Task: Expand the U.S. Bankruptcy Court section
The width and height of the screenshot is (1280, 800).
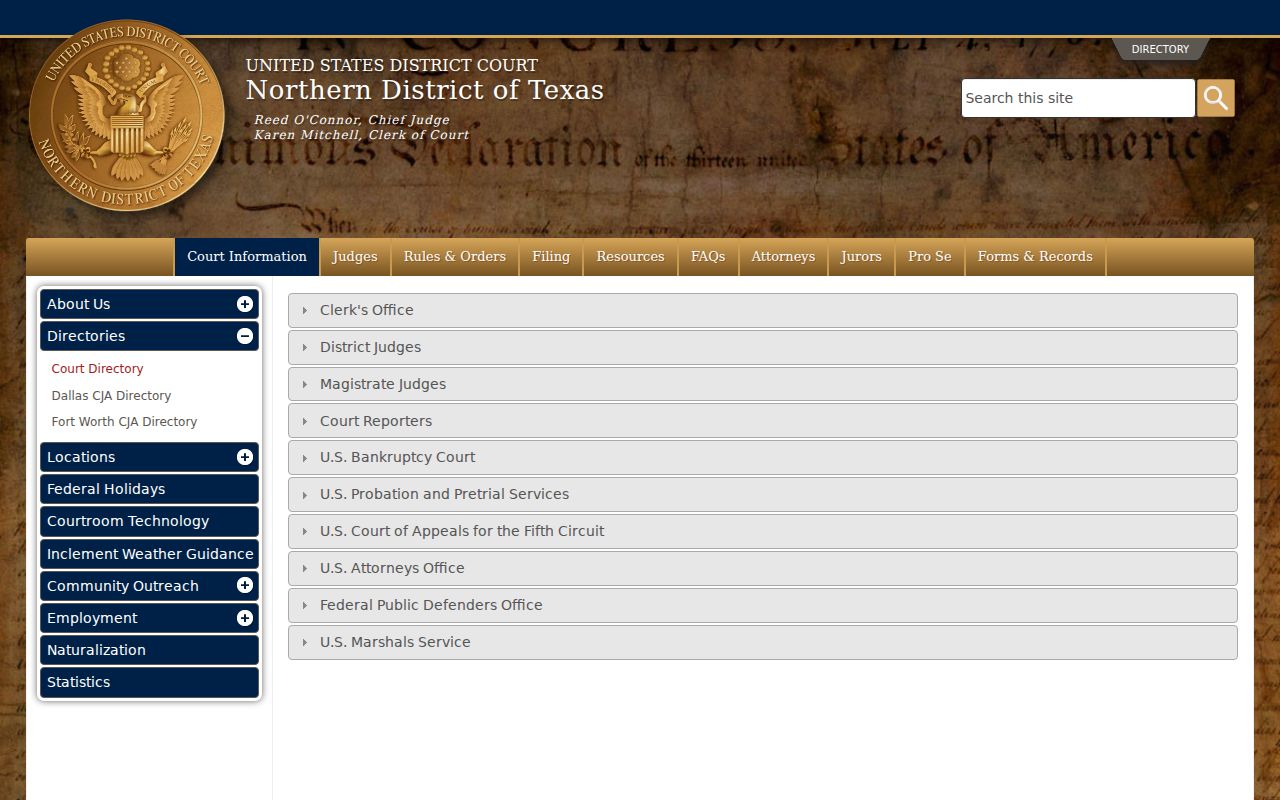Action: pos(763,457)
